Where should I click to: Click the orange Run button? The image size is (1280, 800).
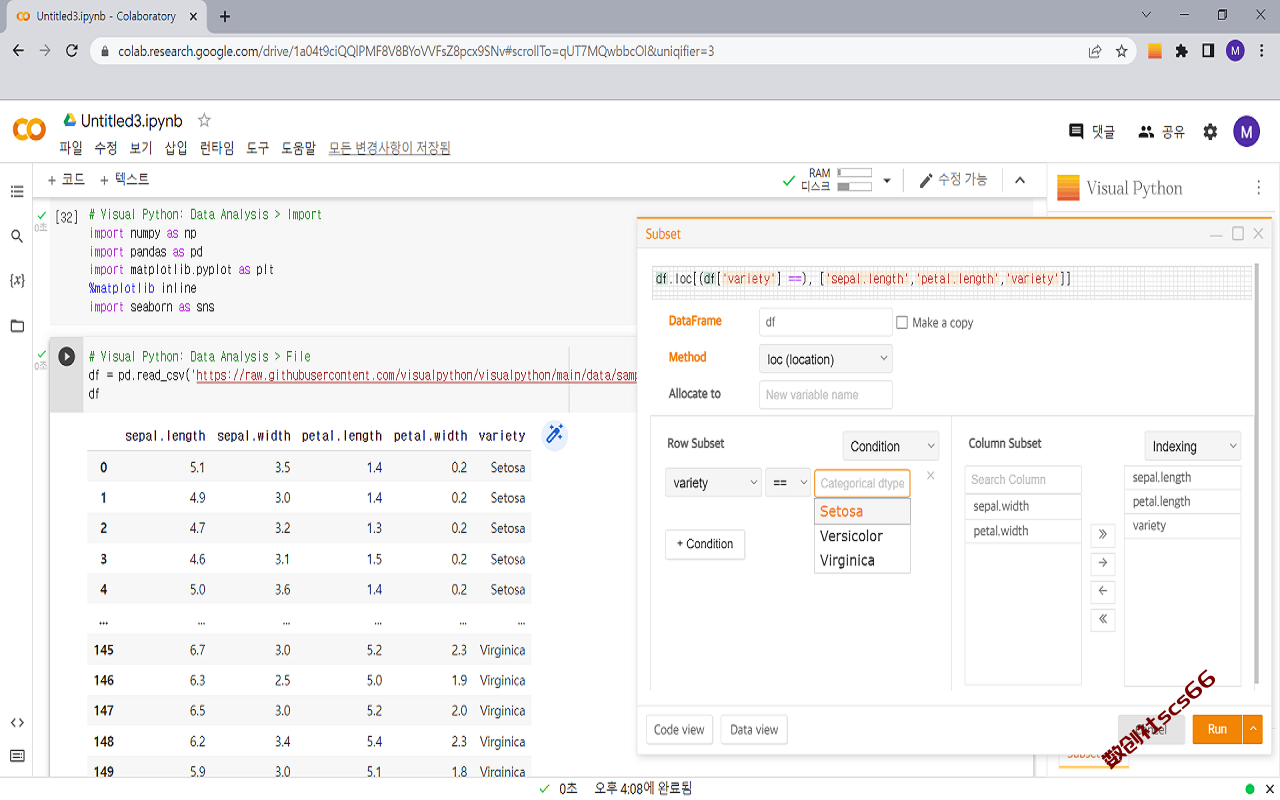click(x=1217, y=729)
